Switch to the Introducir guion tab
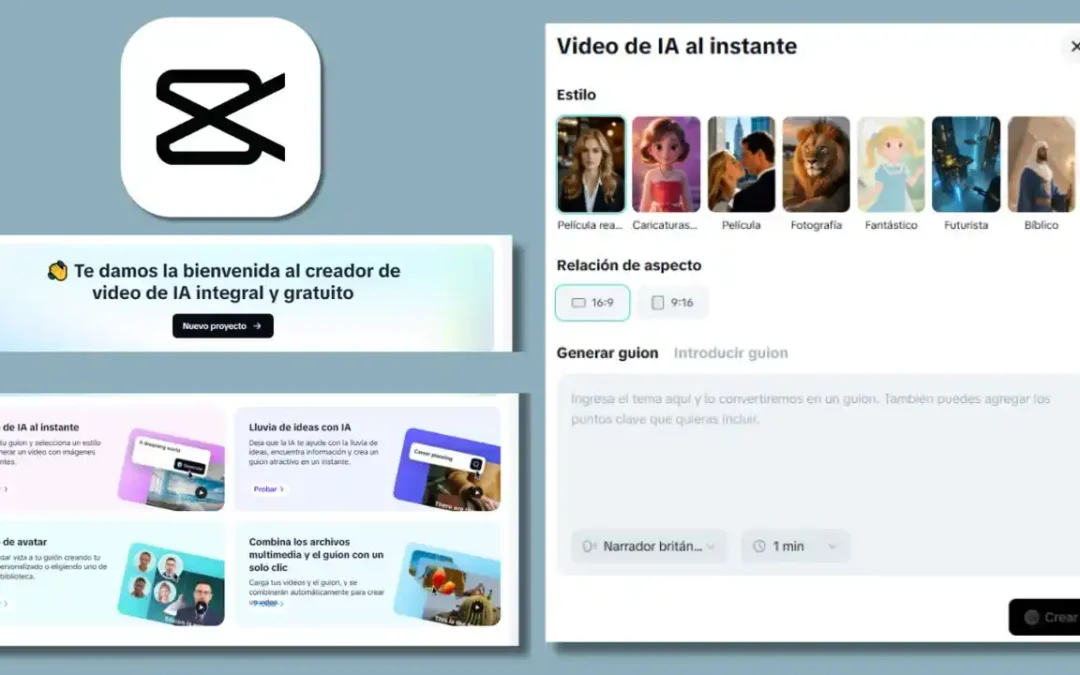Viewport: 1080px width, 675px height. (731, 352)
